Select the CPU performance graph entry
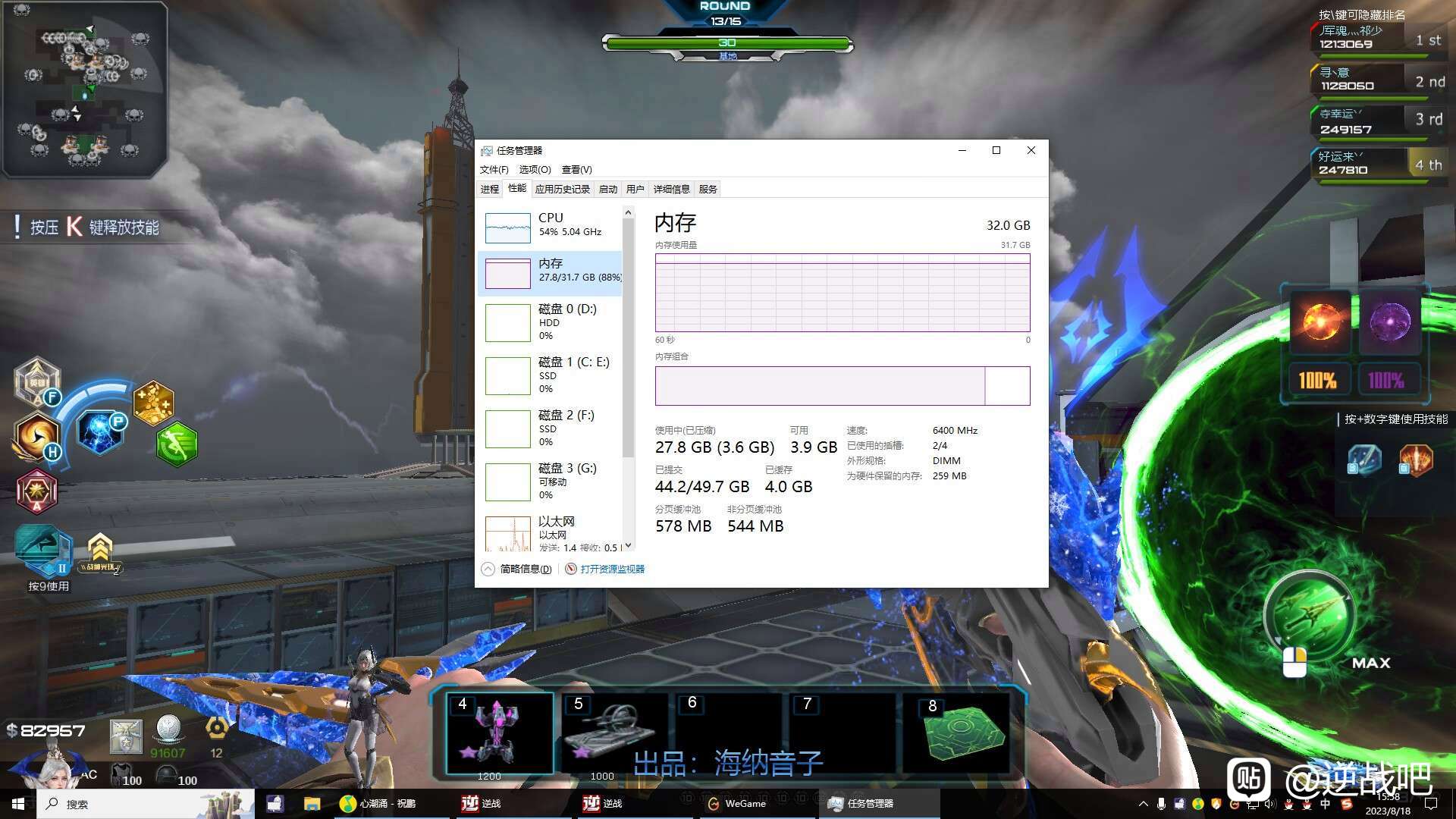This screenshot has width=1456, height=819. [551, 227]
